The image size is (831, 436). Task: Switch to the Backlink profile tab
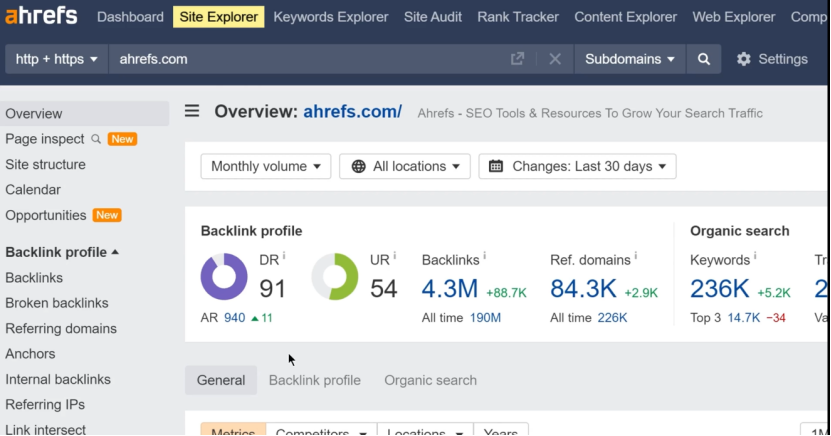[315, 380]
